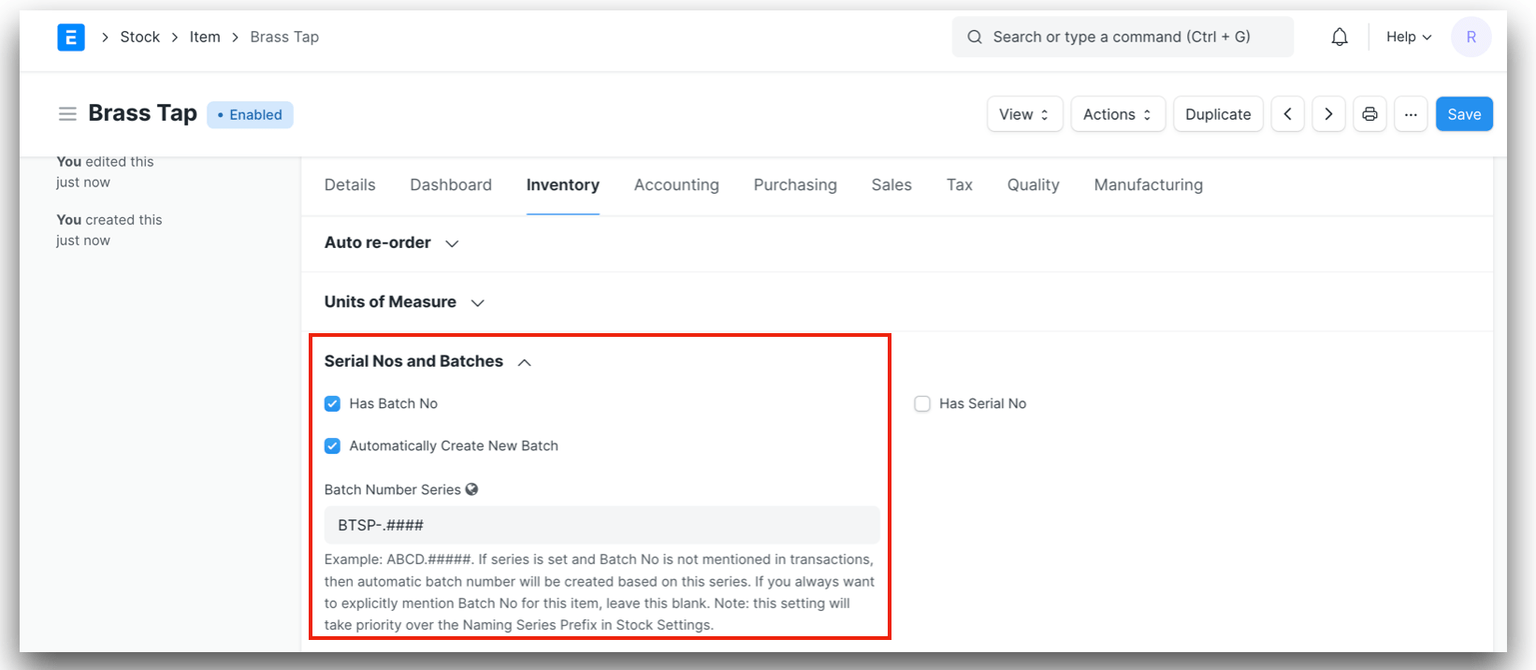
Task: Open the user avatar menu
Action: point(1471,36)
